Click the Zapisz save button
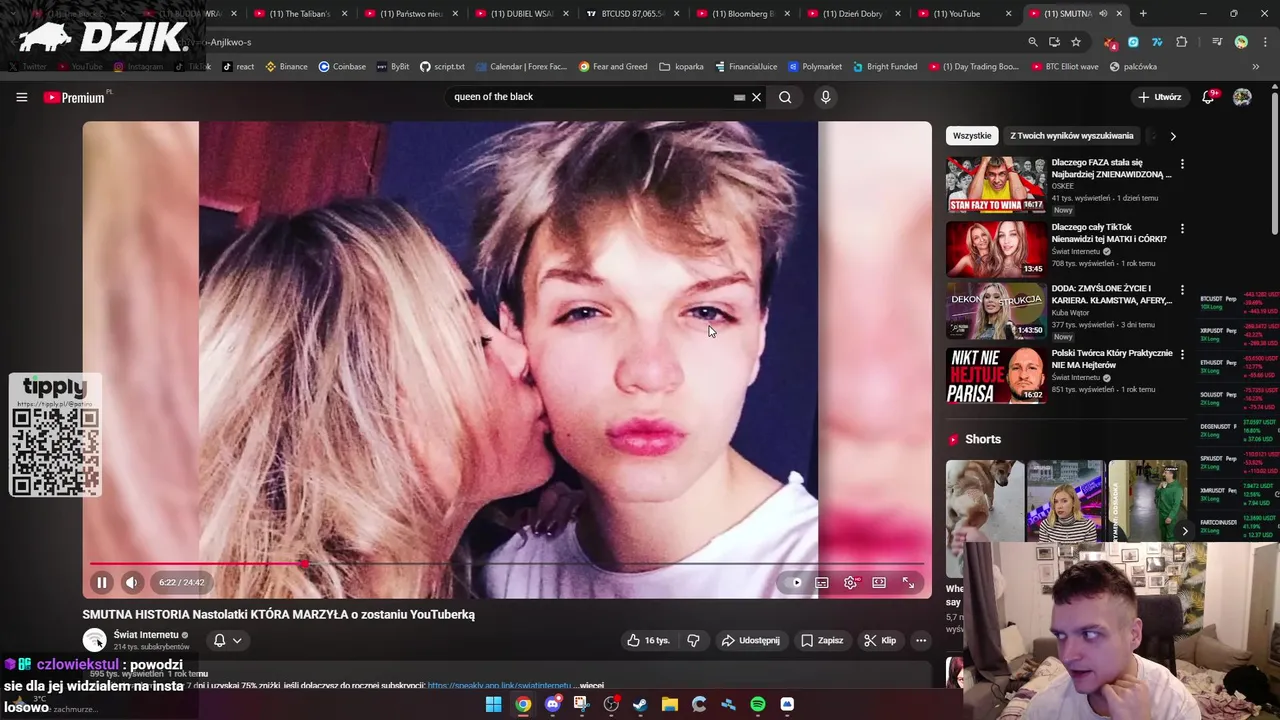The height and width of the screenshot is (720, 1280). coord(821,640)
